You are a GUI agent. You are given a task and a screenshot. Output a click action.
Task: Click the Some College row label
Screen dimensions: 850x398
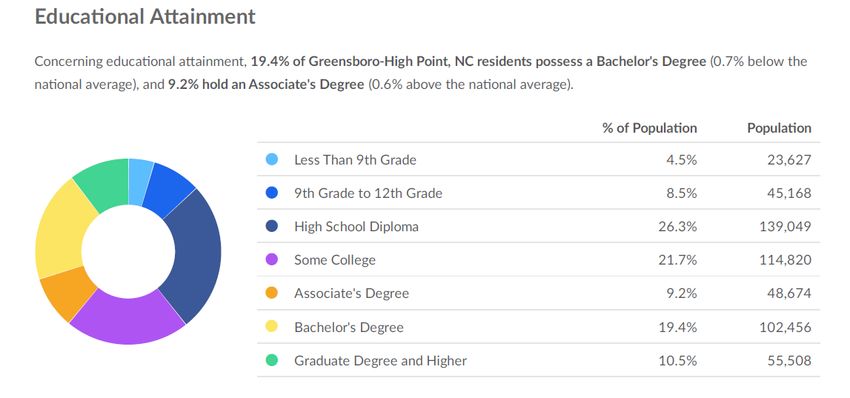pos(334,260)
